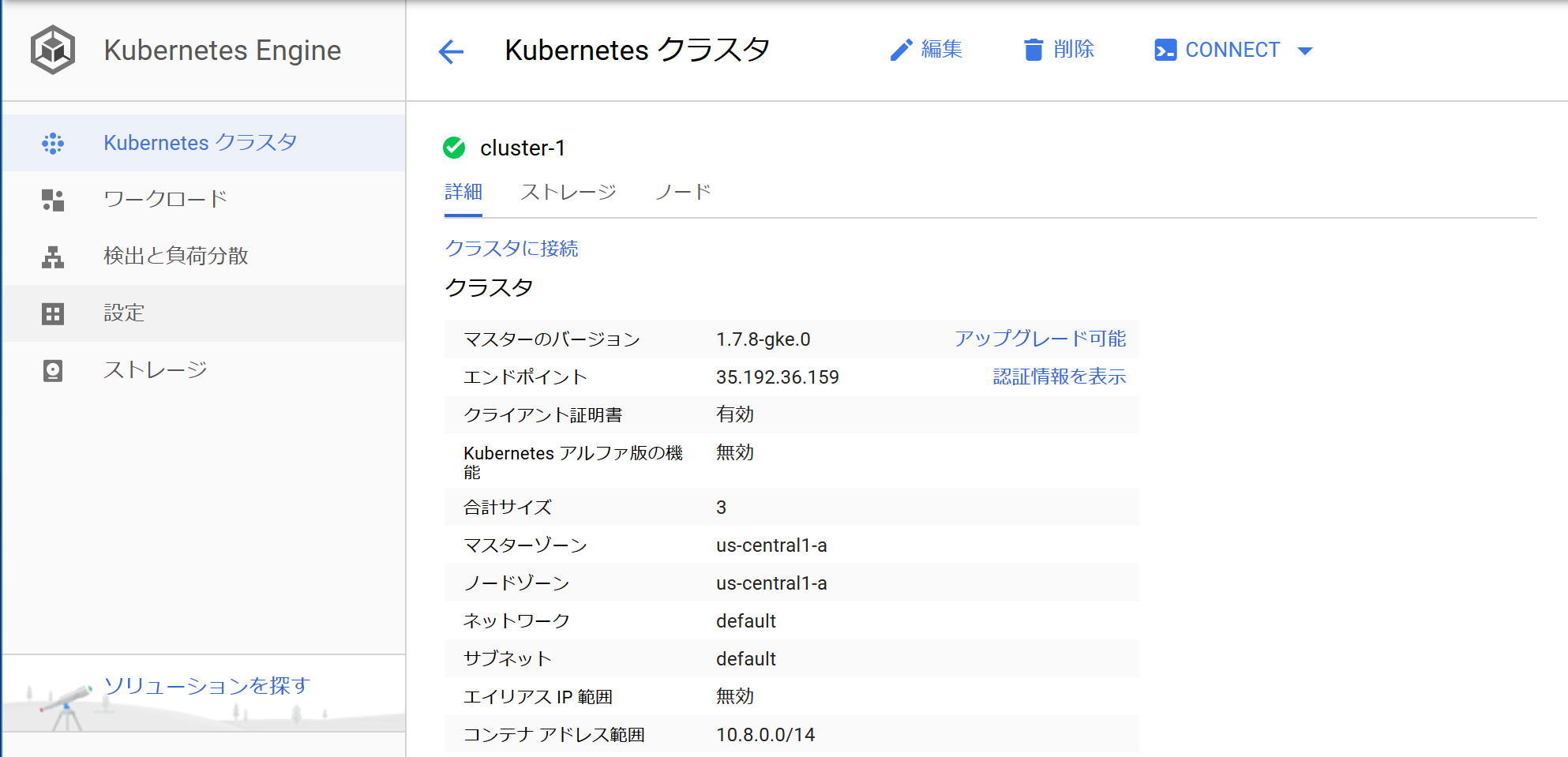The height and width of the screenshot is (757, 1568).
Task: Click the green status check next to cluster-1
Action: (455, 147)
